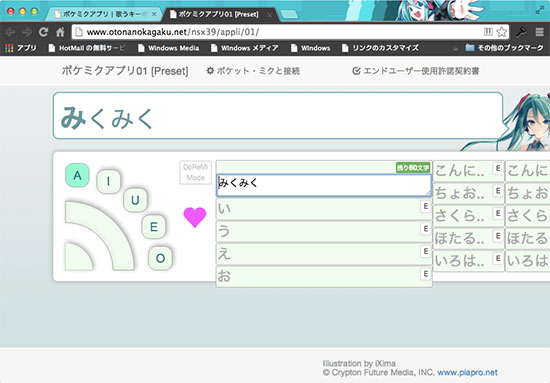The width and height of the screenshot is (550, 383).
Task: Open Windows Media bookmark
Action: (x=169, y=48)
